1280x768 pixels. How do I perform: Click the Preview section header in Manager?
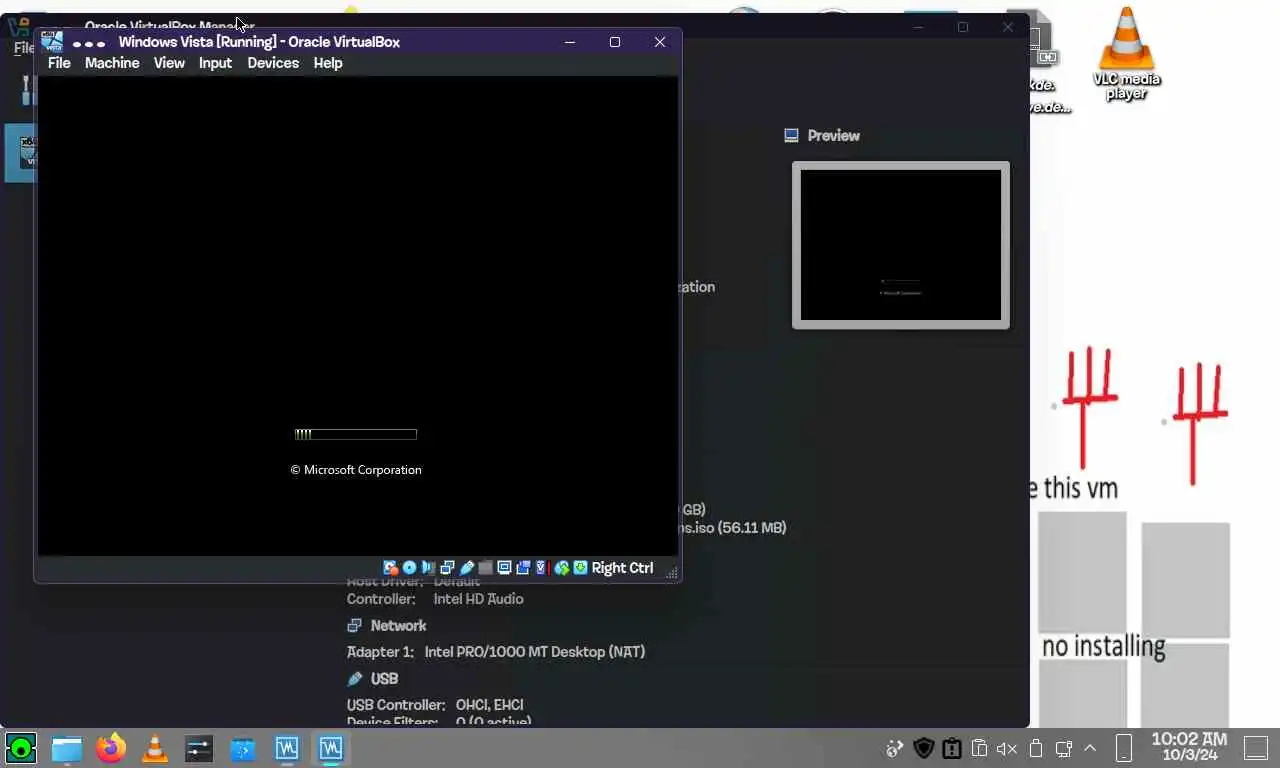click(x=833, y=135)
